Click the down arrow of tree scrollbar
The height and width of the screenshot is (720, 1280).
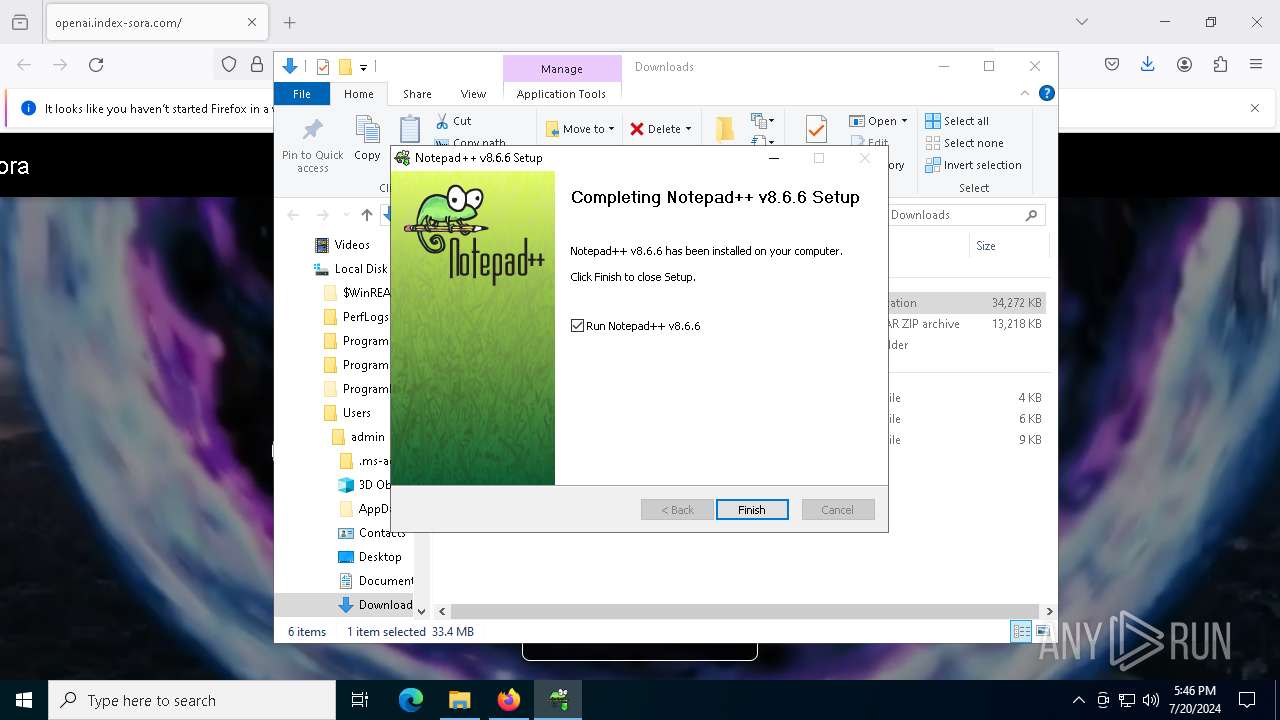point(421,611)
